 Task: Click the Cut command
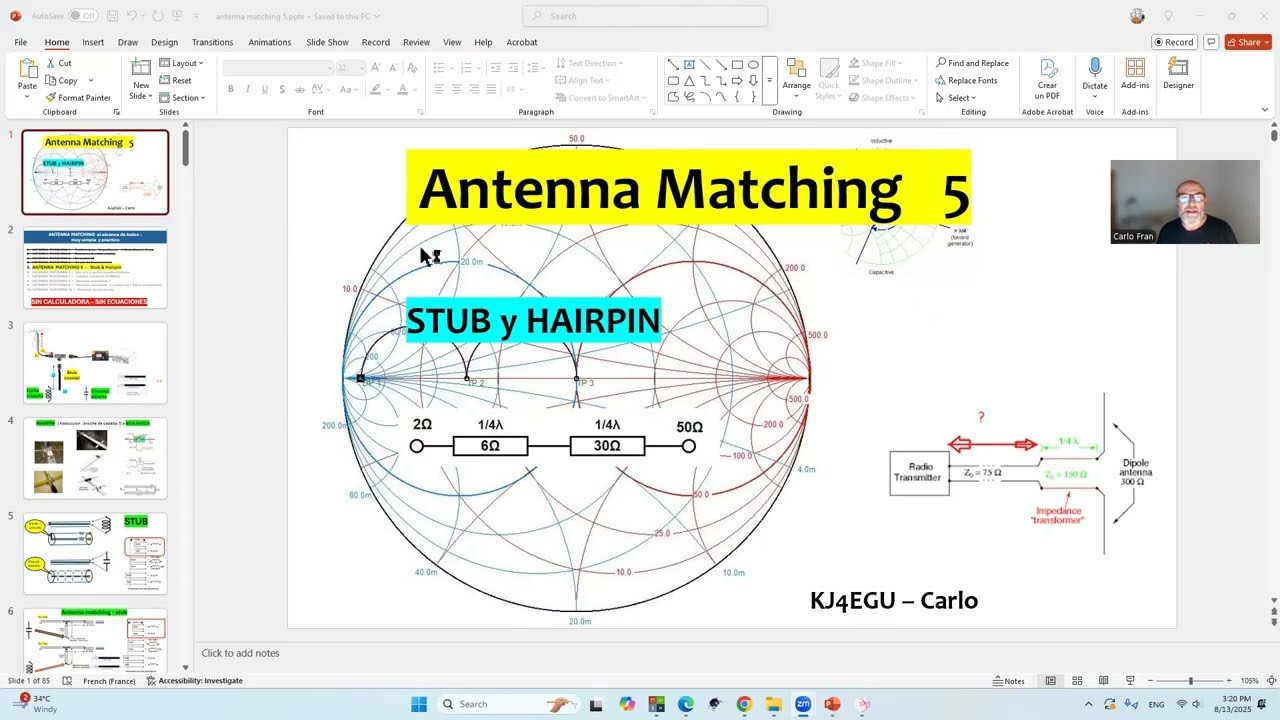point(58,63)
